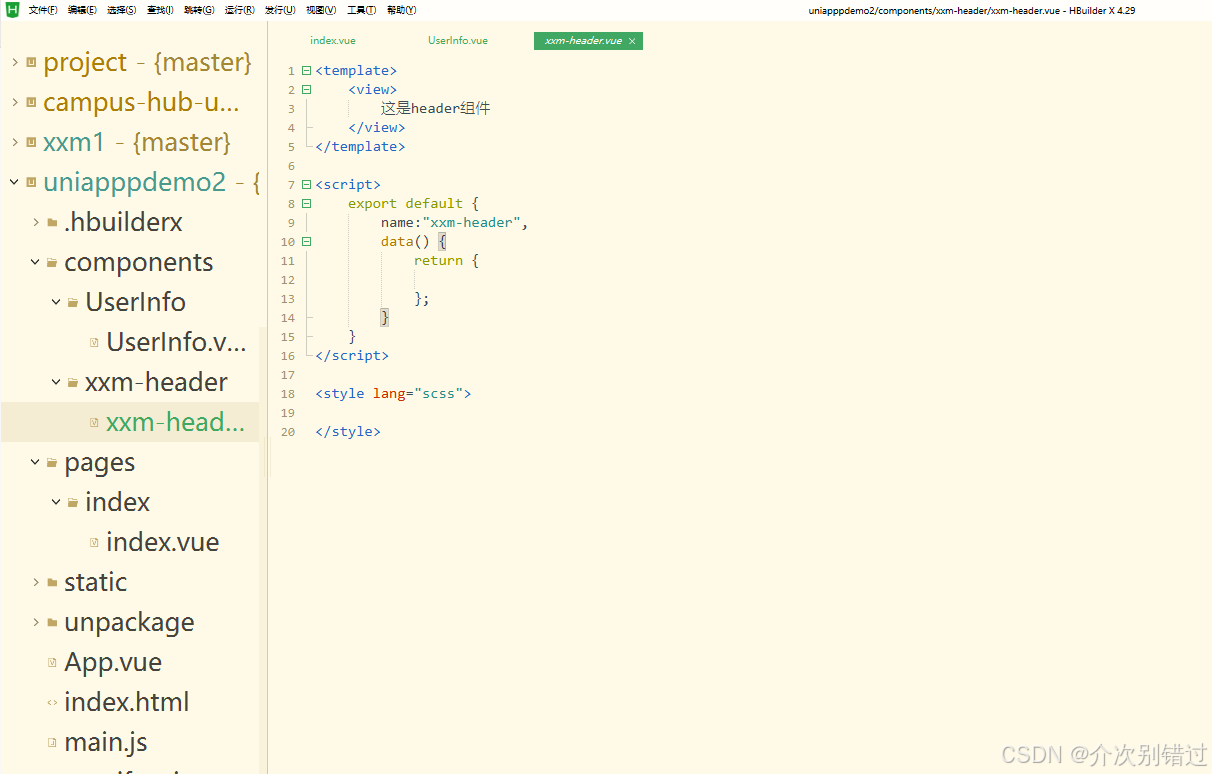Click the HBuilder X logo icon
The width and height of the screenshot is (1212, 774).
12,10
